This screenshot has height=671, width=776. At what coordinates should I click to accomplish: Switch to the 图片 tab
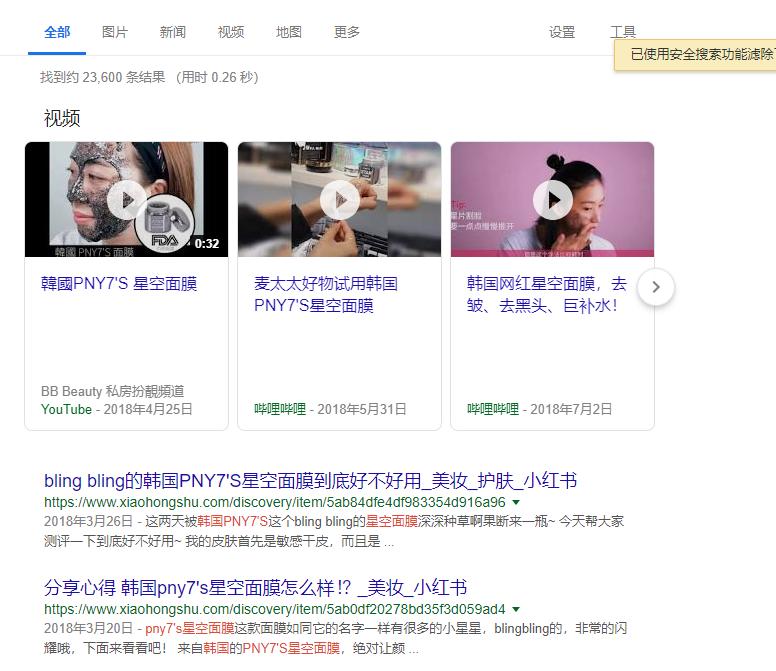tap(115, 33)
